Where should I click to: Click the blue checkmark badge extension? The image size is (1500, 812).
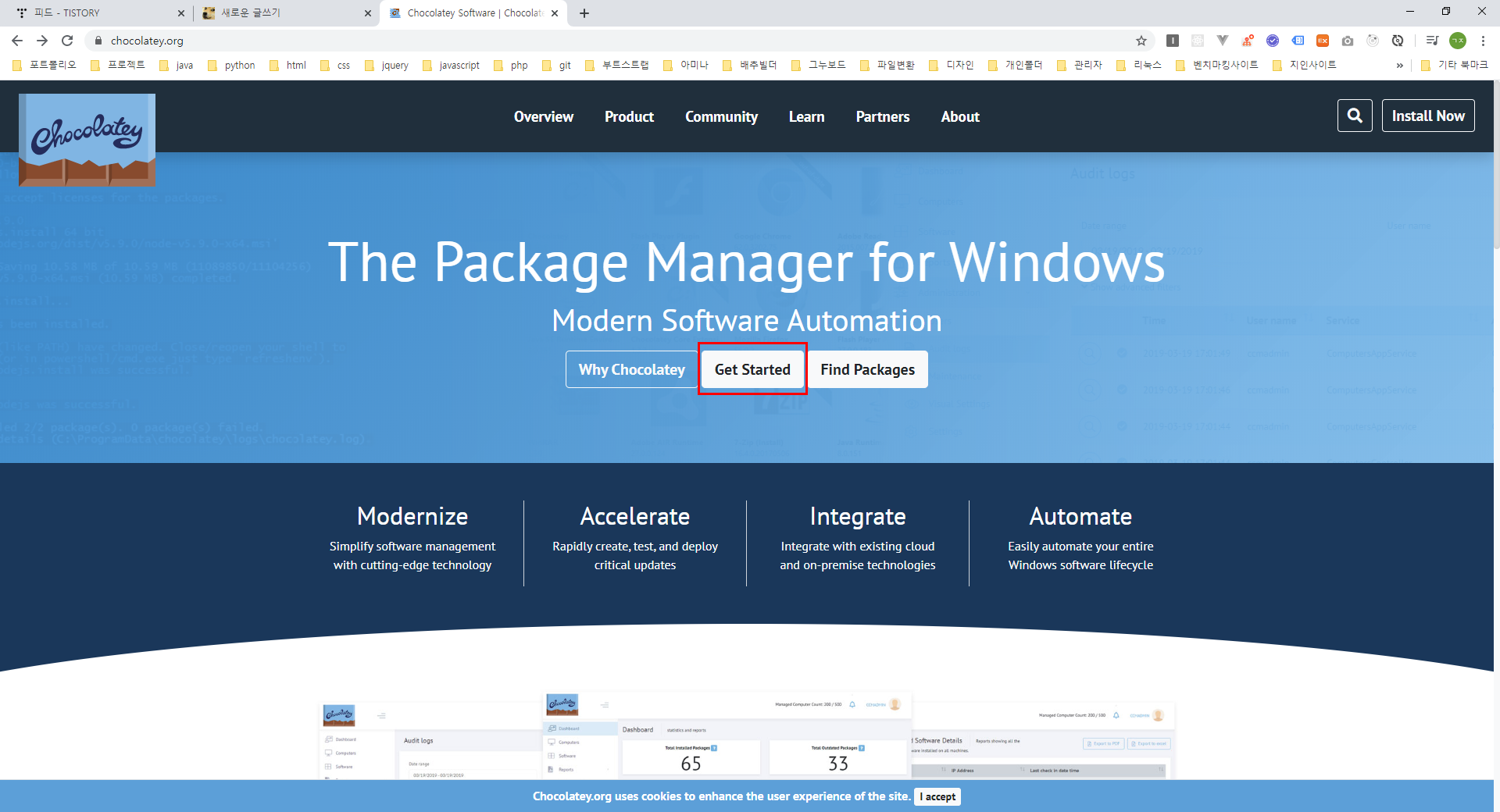1273,41
